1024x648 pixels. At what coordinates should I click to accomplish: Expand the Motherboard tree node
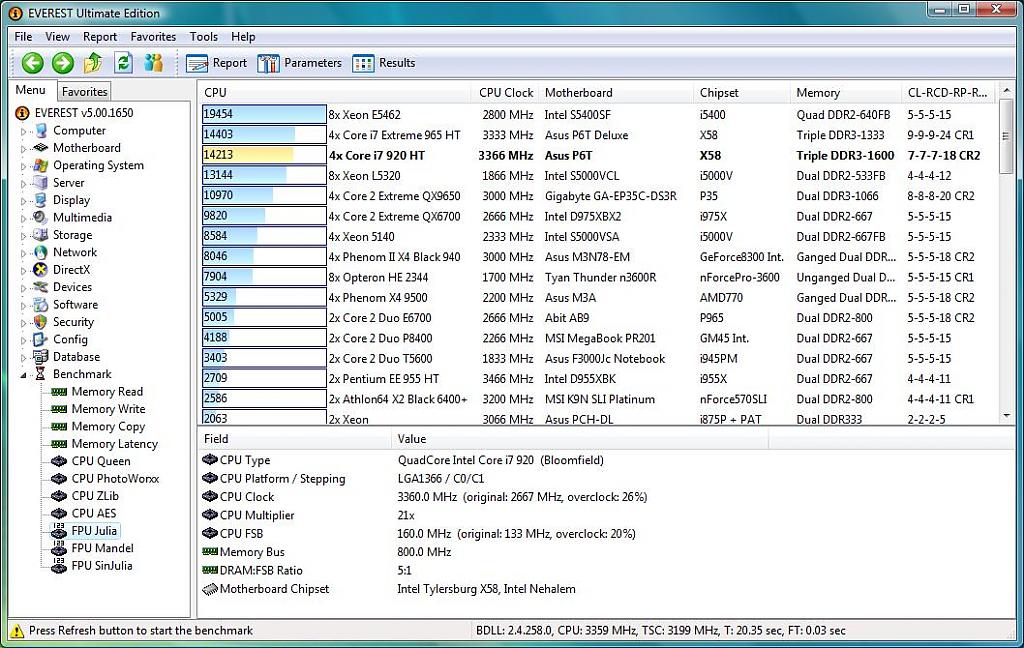coord(24,149)
